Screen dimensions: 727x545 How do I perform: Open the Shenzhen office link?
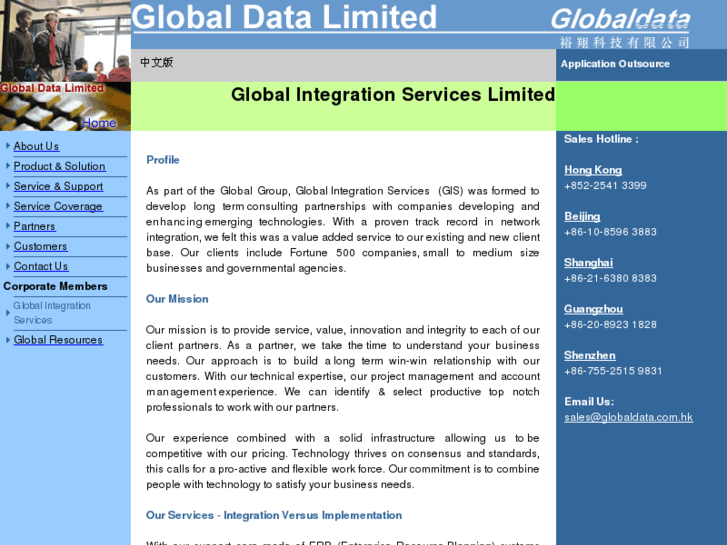pos(590,355)
